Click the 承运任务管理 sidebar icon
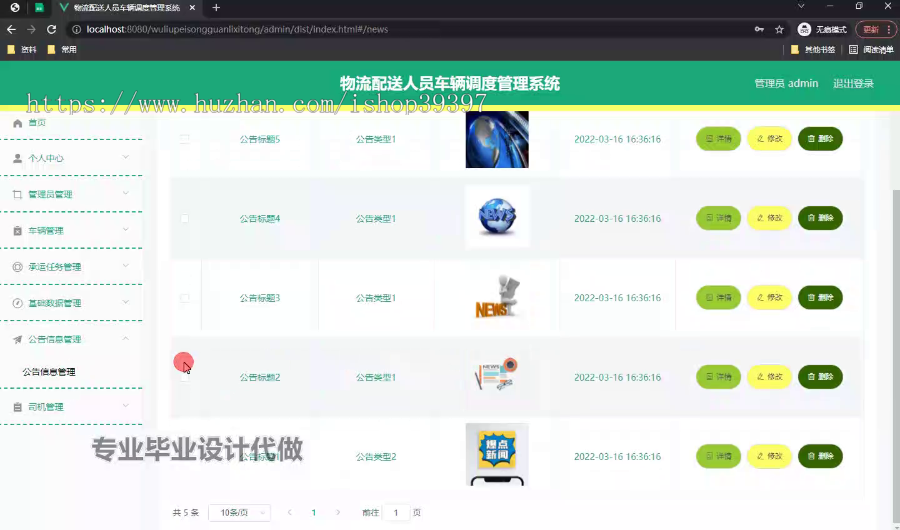Viewport: 900px width, 530px height. coord(17,267)
